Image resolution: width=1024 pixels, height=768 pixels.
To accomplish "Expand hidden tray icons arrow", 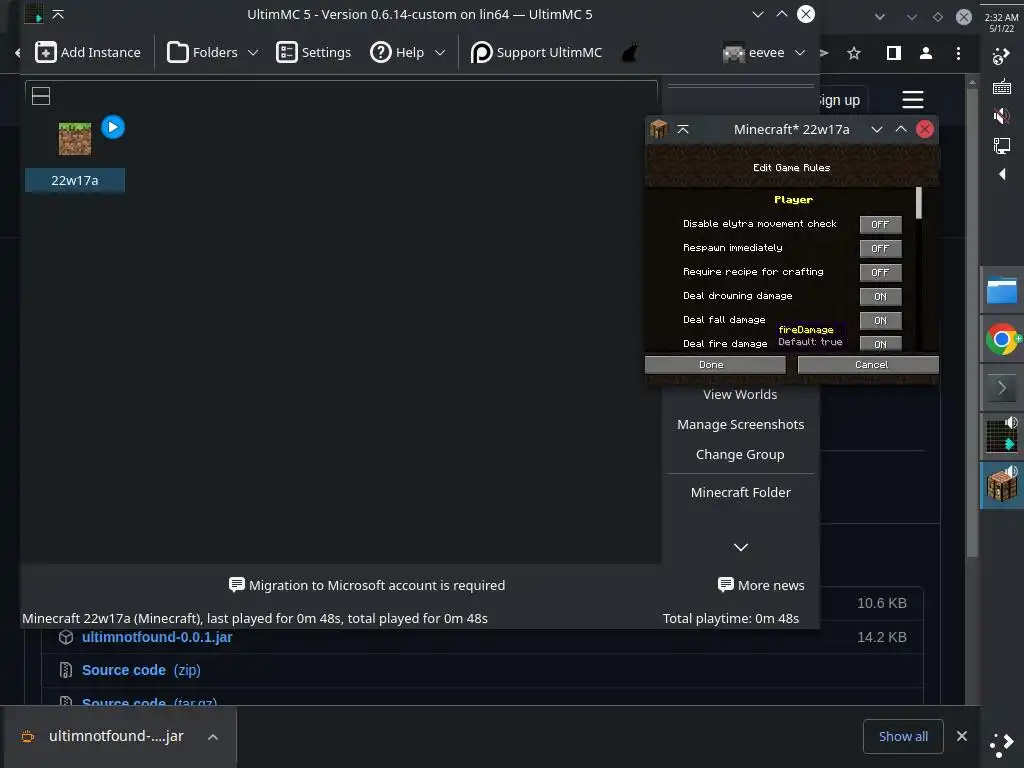I will pyautogui.click(x=1002, y=174).
